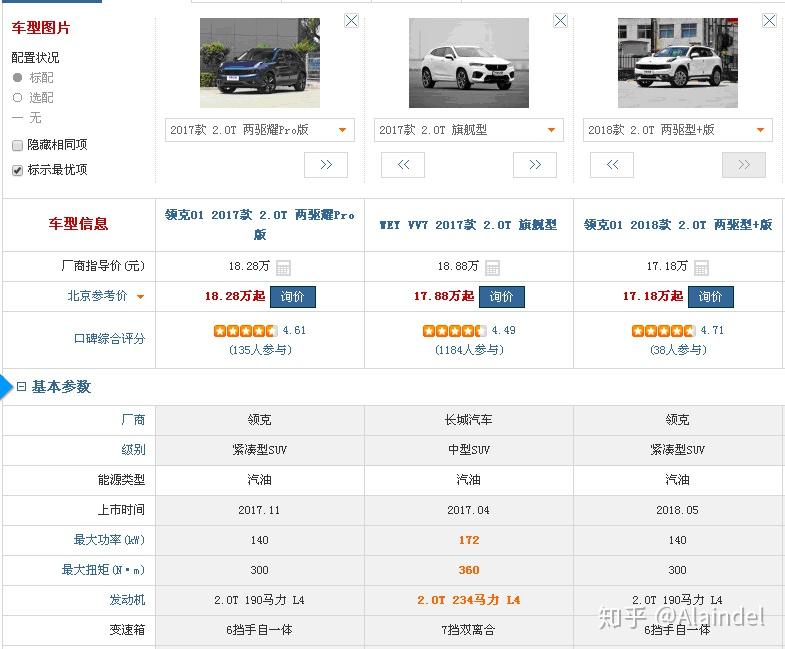Open the (38人参与) reviews link
The image size is (785, 649).
tap(678, 350)
